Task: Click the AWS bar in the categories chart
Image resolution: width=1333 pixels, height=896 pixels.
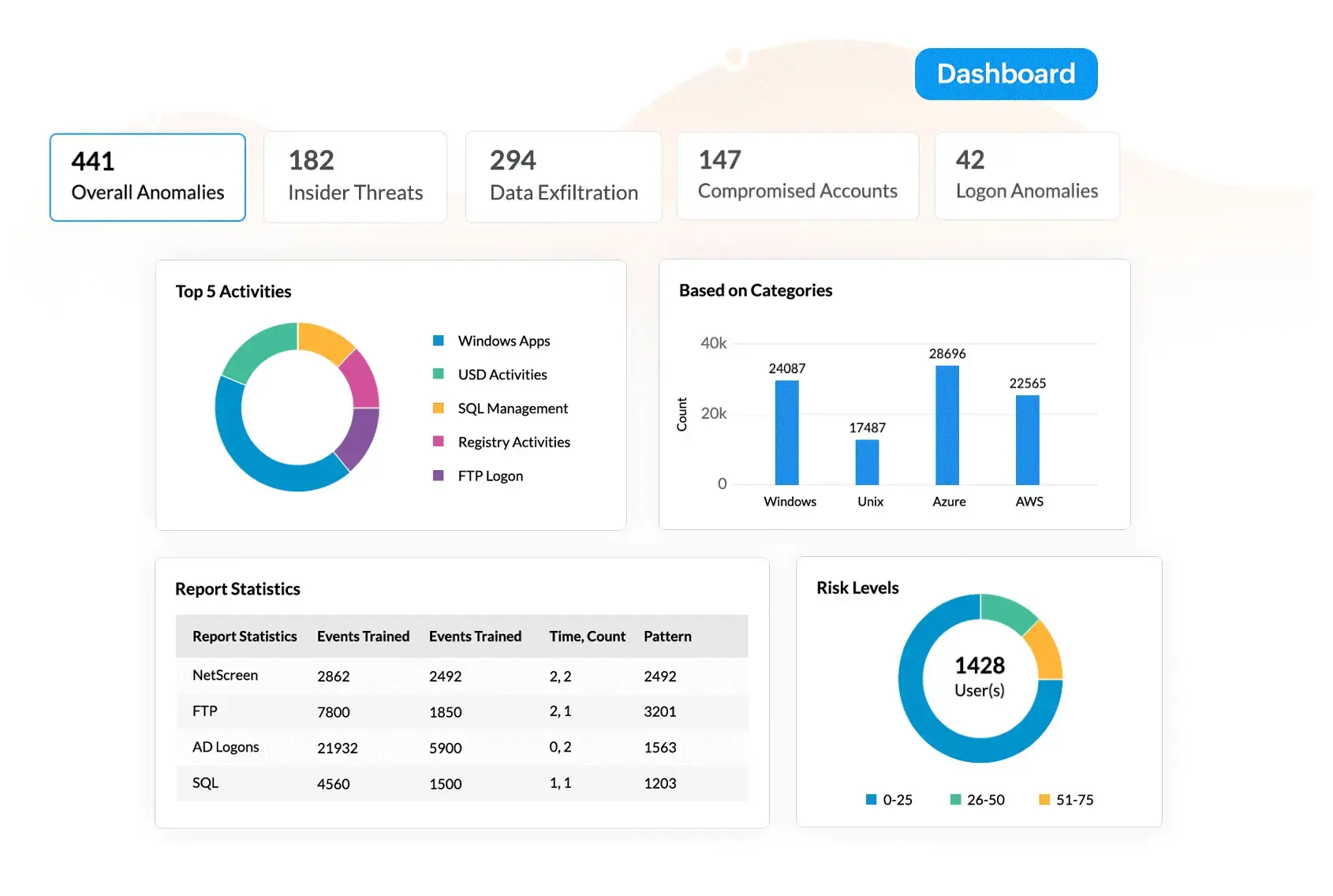Action: pos(1028,440)
